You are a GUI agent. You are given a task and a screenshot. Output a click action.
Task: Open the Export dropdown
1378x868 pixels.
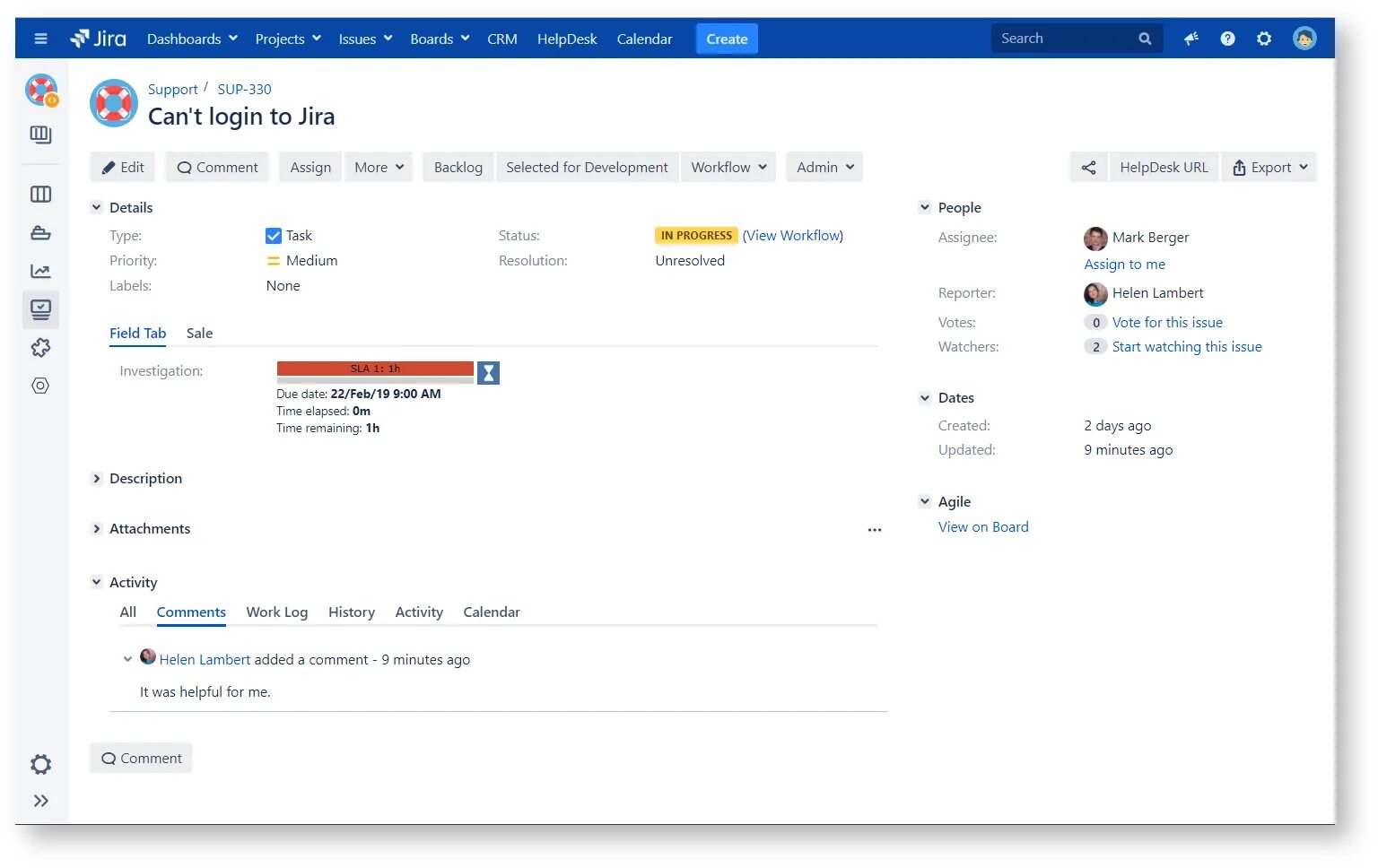pos(1269,168)
